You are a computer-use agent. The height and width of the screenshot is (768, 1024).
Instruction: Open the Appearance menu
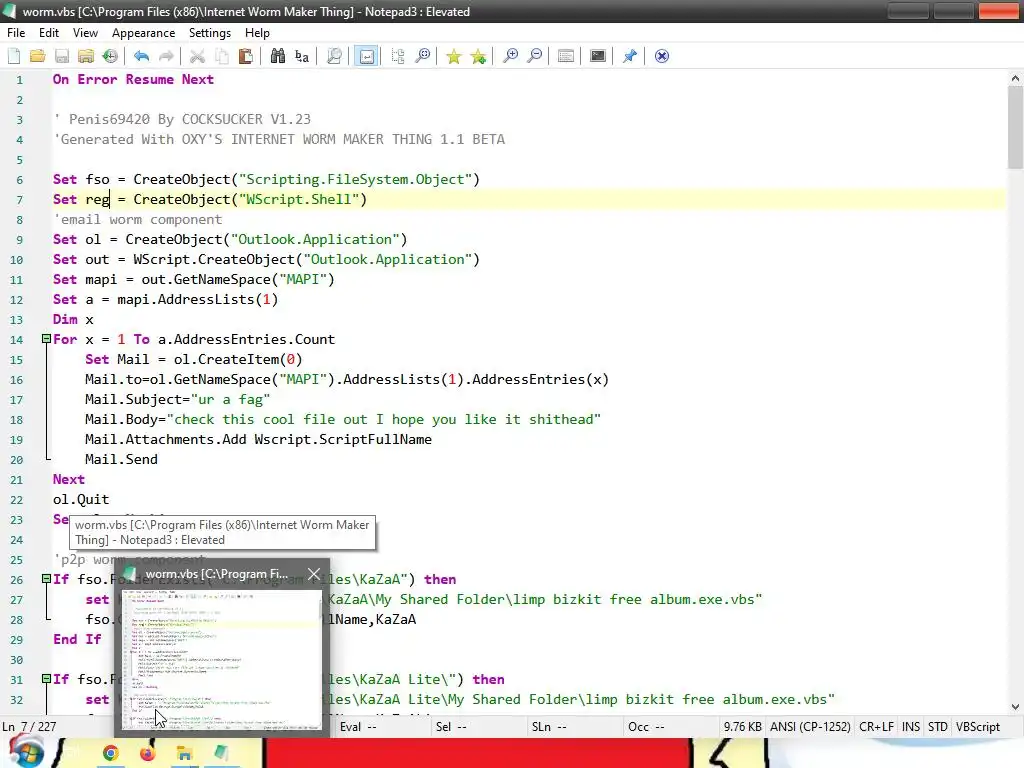point(144,33)
